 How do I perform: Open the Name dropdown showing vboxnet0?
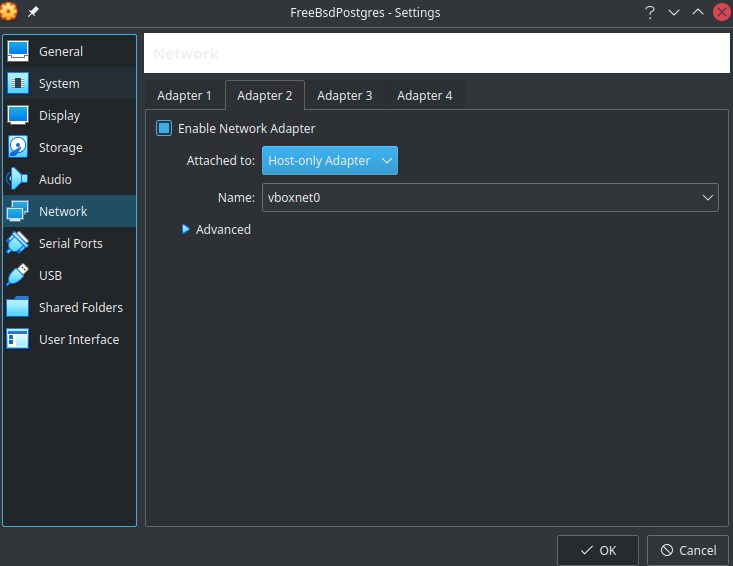[490, 197]
